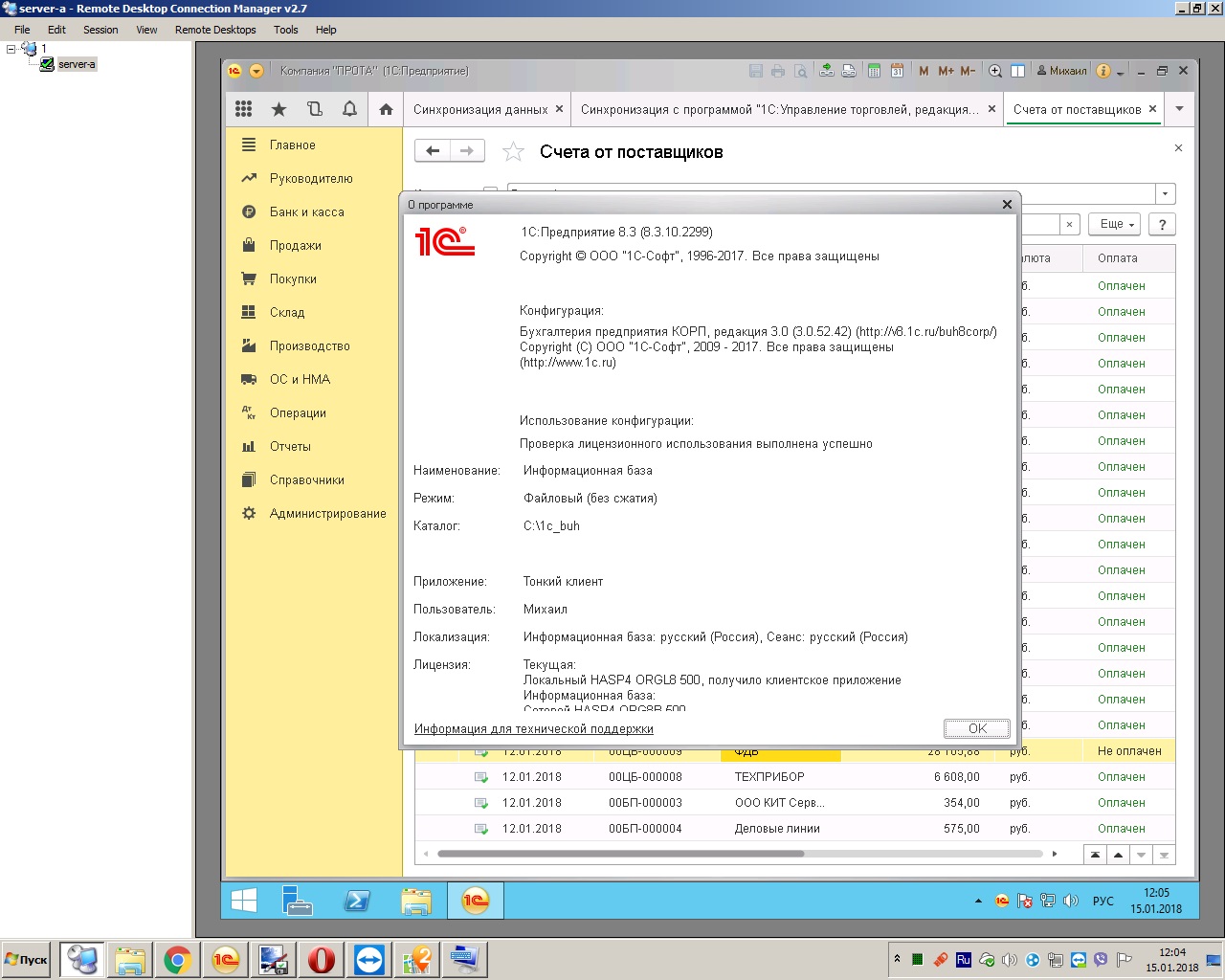The height and width of the screenshot is (980, 1225).
Task: Collapse the tree node 1 expander
Action: coord(11,48)
